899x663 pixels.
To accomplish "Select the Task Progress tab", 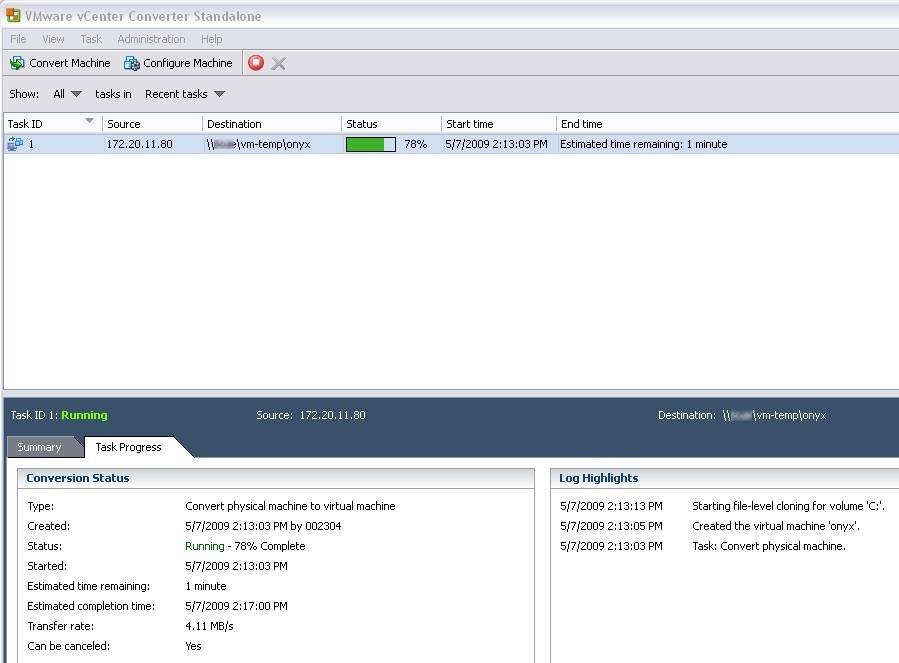I will tap(128, 447).
